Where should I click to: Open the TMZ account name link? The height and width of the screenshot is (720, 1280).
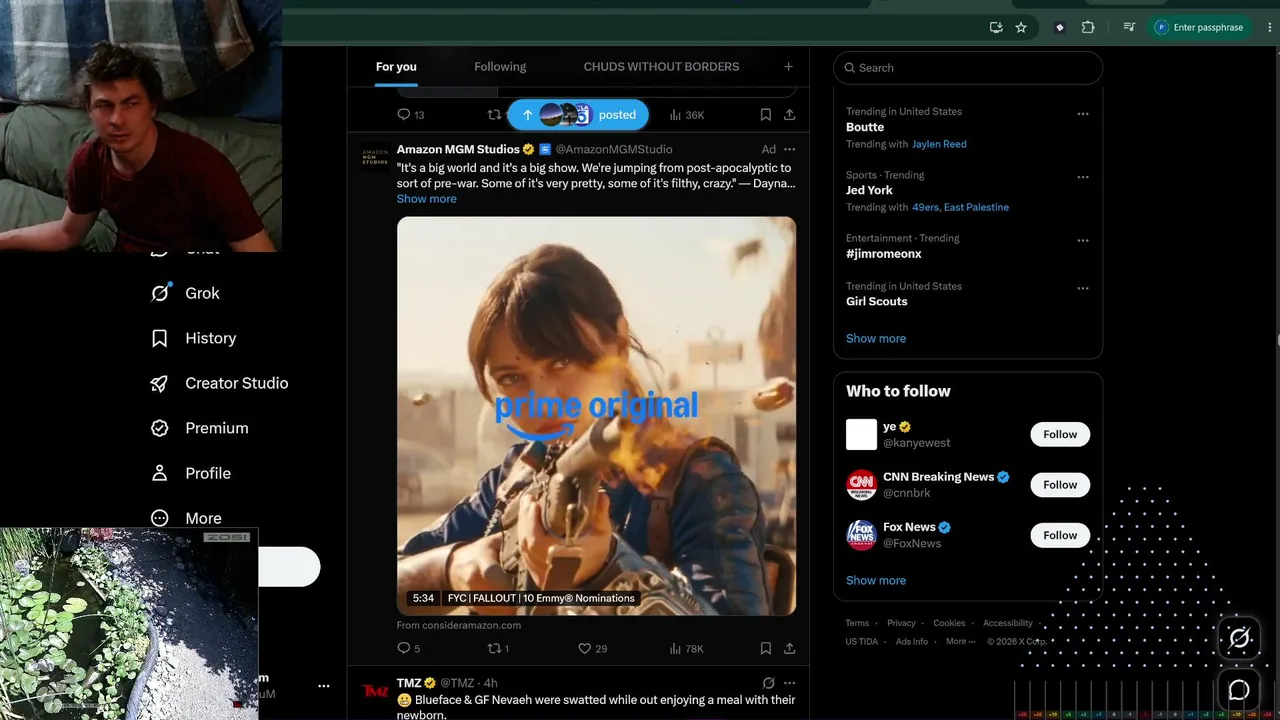409,683
